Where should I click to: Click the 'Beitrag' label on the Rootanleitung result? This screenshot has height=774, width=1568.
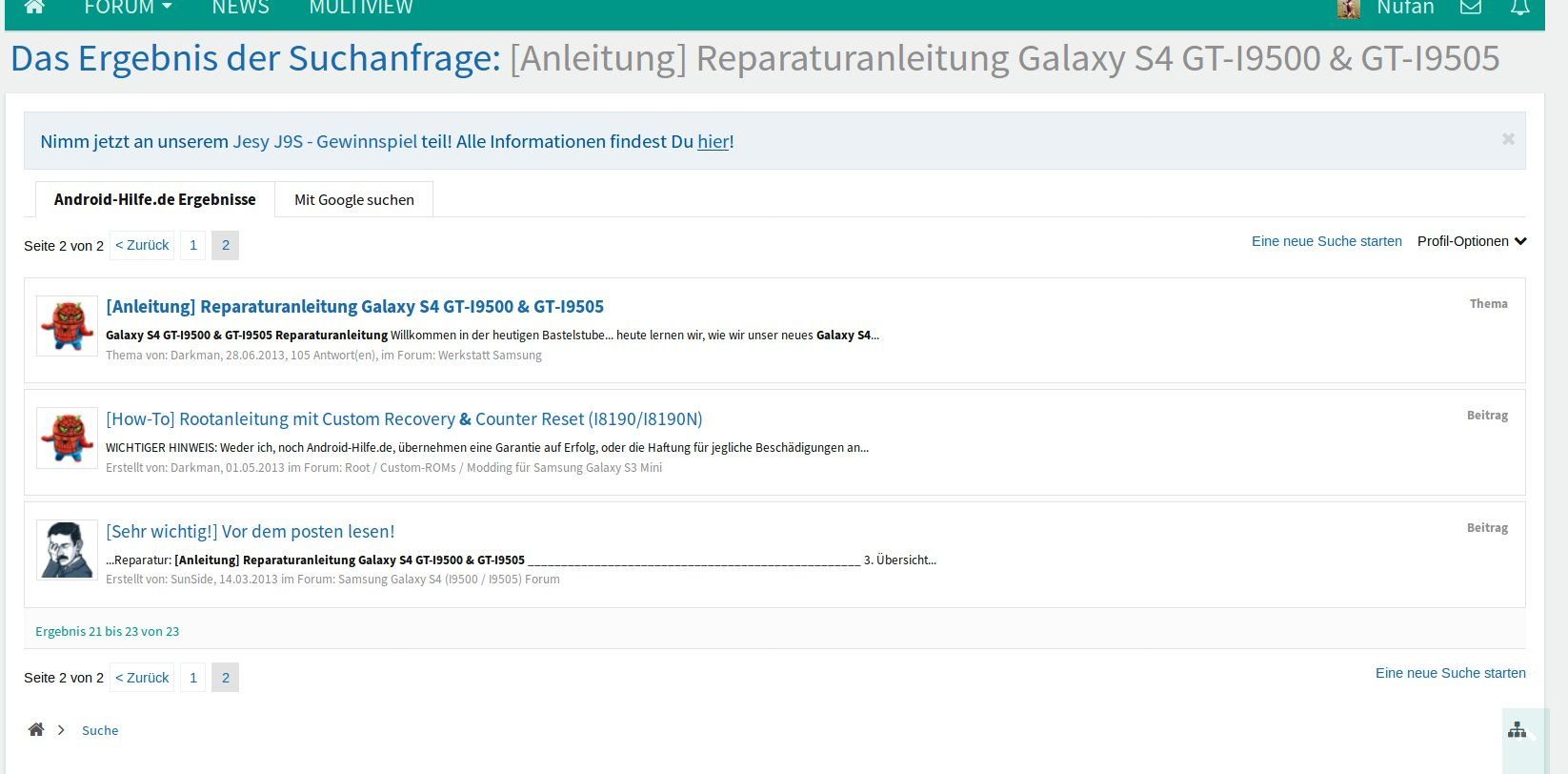coord(1487,415)
